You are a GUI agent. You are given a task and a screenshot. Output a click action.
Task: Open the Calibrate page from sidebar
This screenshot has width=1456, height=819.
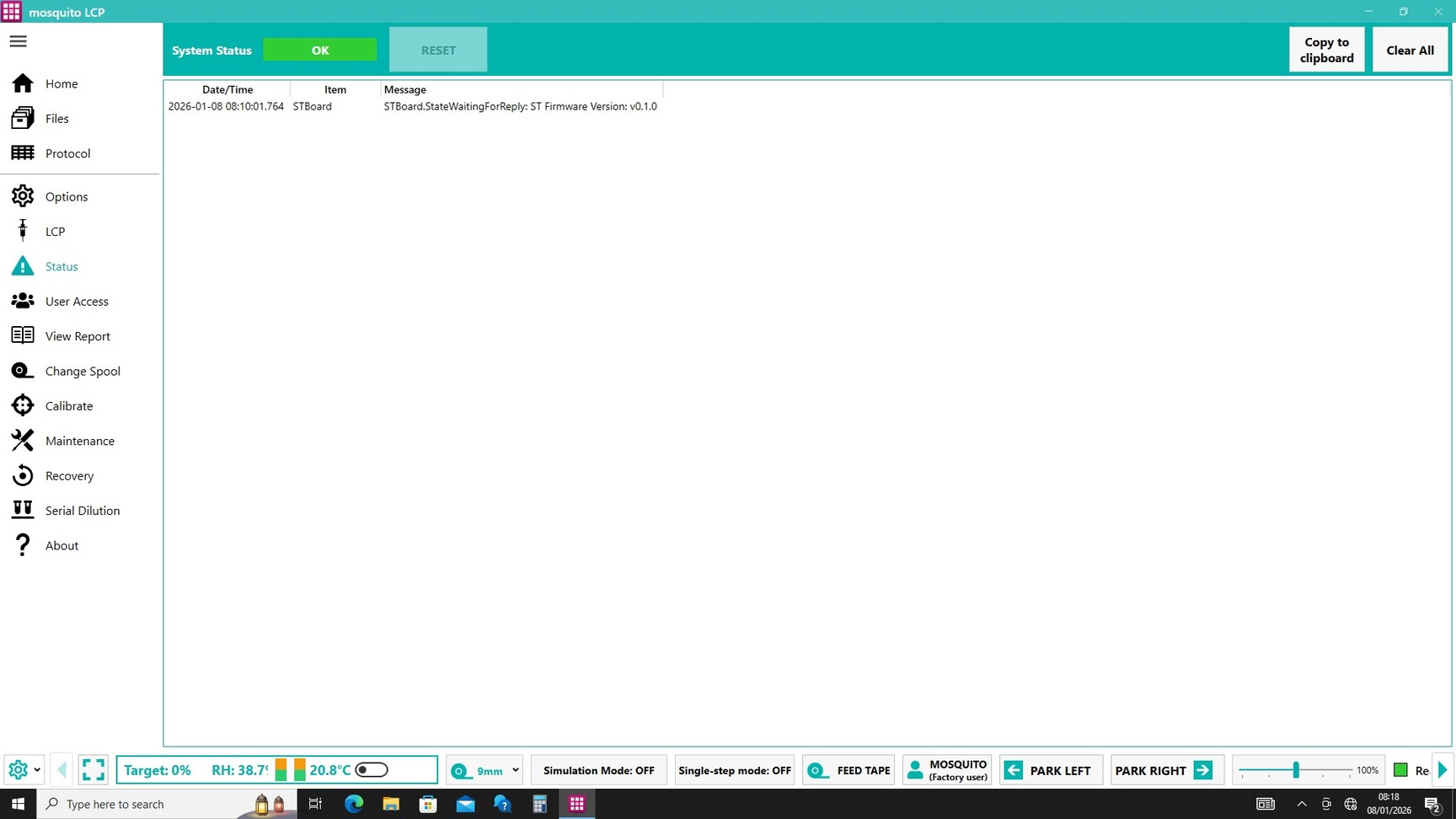point(68,406)
